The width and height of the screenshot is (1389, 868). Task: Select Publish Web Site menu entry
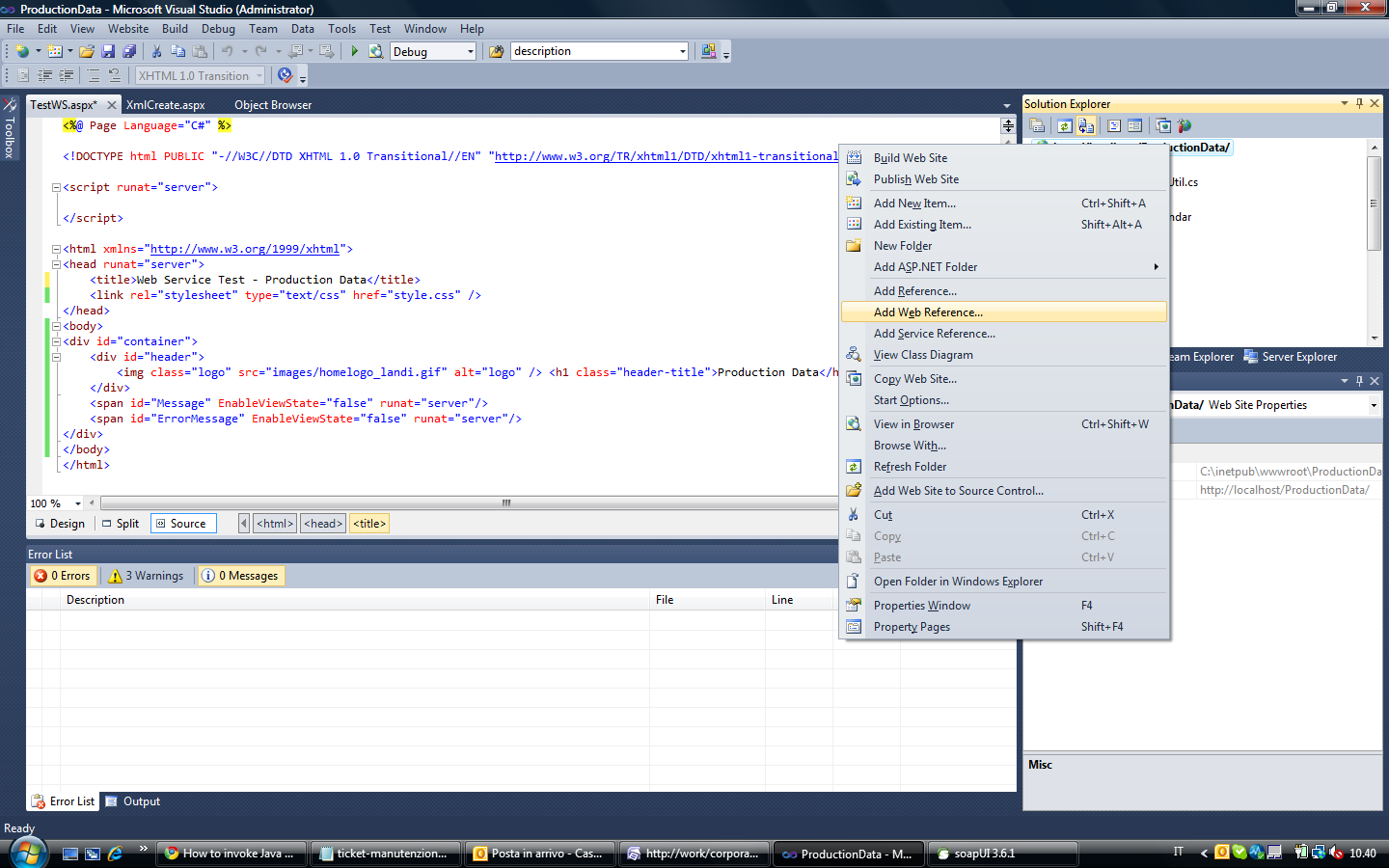[1004, 179]
